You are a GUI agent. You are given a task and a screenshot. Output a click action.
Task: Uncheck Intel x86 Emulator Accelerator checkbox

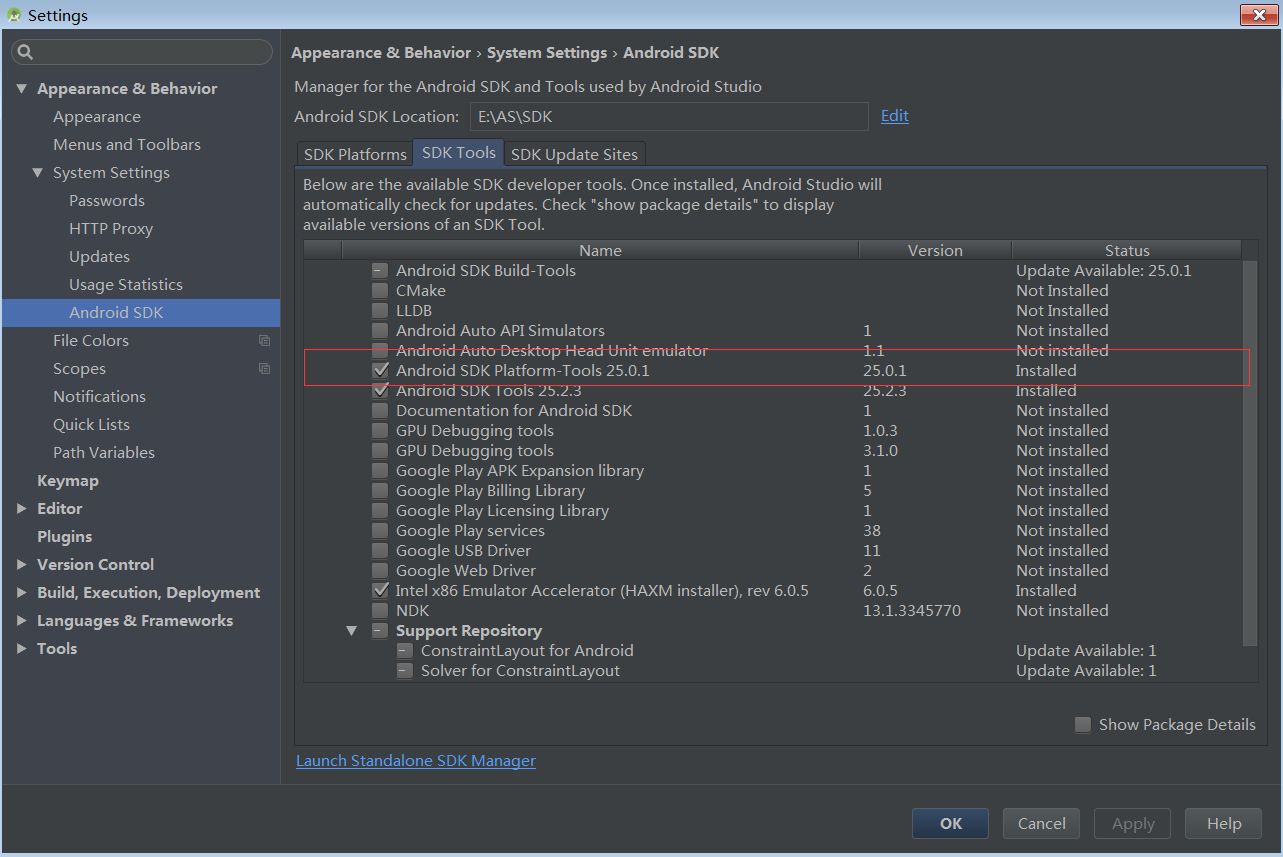(380, 591)
